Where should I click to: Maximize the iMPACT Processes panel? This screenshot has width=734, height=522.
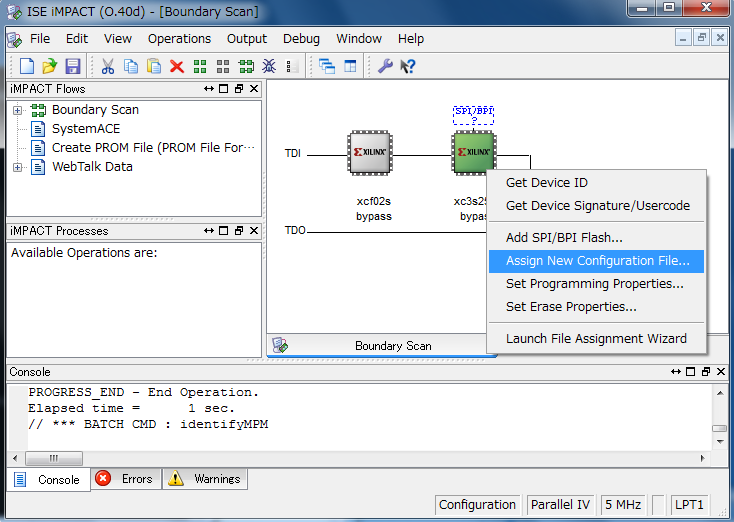pos(224,230)
